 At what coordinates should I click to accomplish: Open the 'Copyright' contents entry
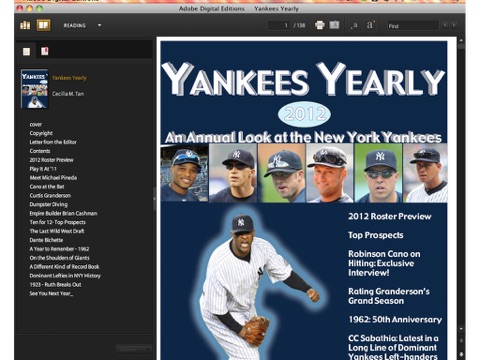pos(41,133)
